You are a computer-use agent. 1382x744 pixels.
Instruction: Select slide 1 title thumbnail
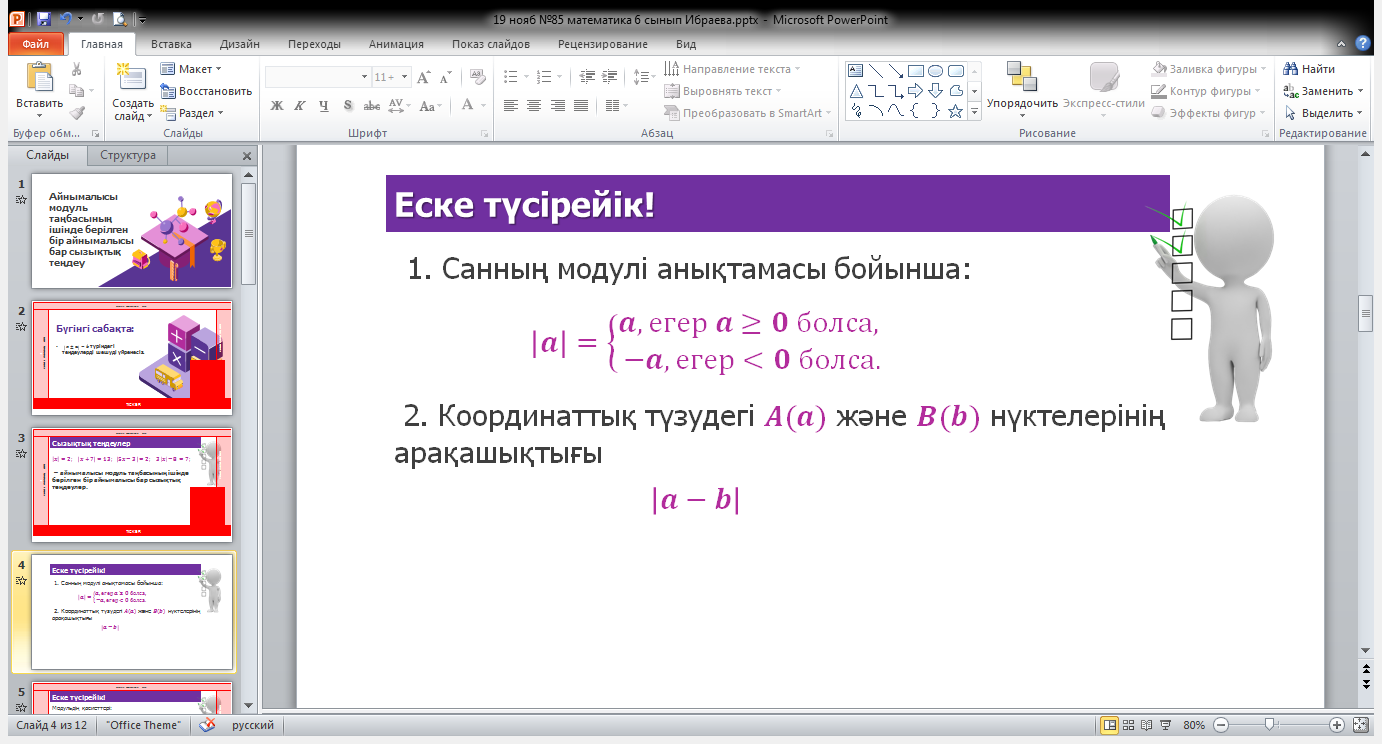[x=132, y=231]
